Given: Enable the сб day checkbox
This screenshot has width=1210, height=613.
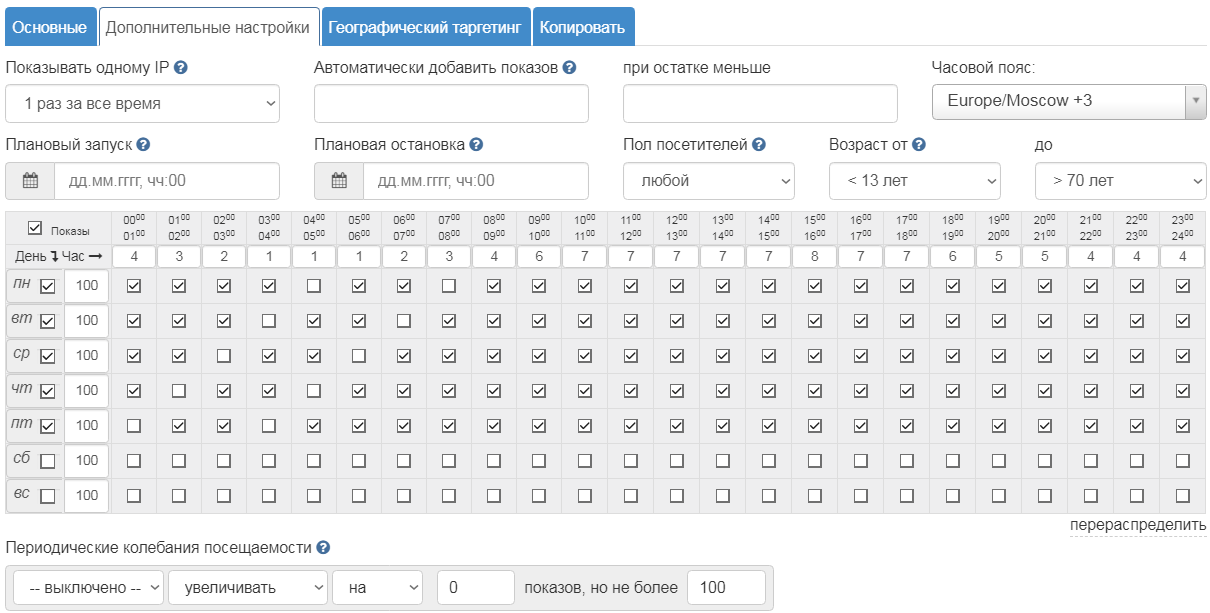Looking at the screenshot, I should click(47, 461).
